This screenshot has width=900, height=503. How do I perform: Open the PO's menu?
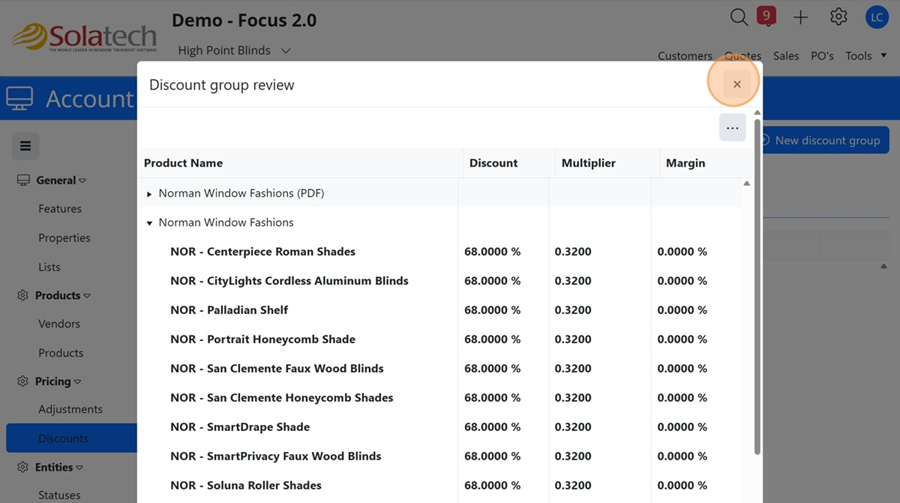pos(822,56)
